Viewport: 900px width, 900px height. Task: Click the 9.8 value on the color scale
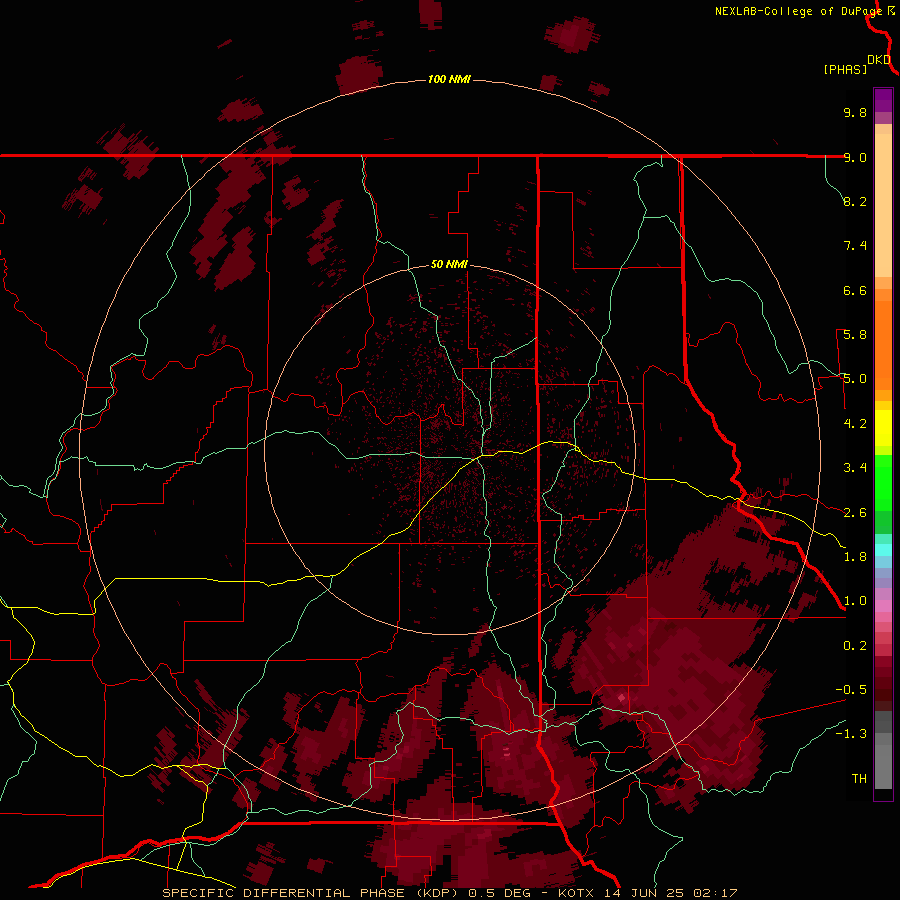(855, 112)
